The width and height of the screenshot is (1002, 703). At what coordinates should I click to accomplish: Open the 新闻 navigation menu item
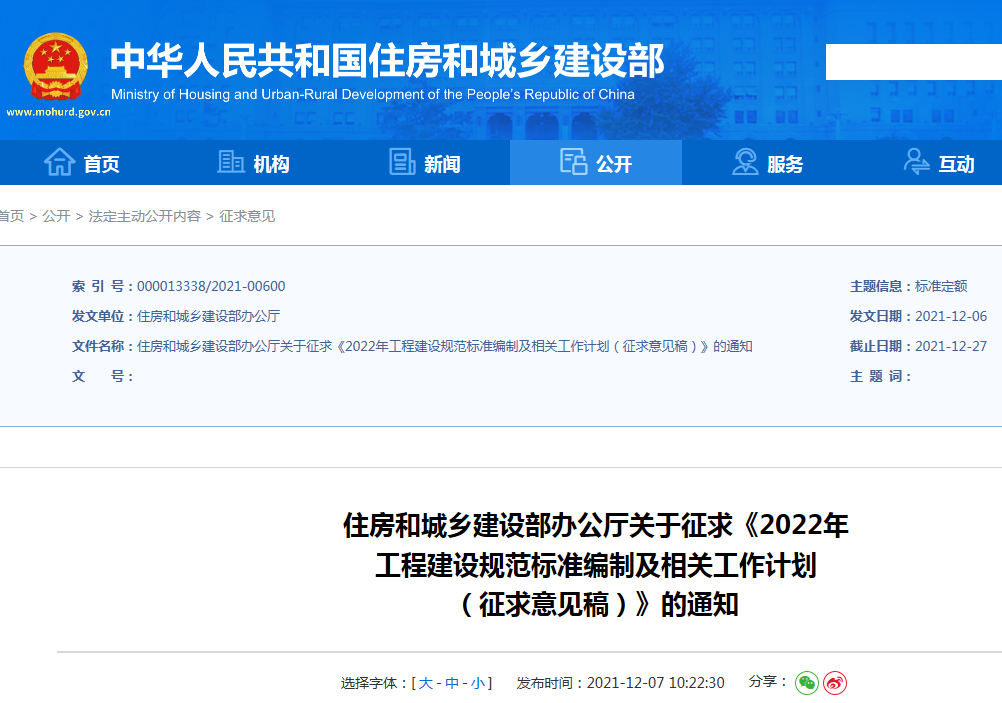pyautogui.click(x=424, y=163)
